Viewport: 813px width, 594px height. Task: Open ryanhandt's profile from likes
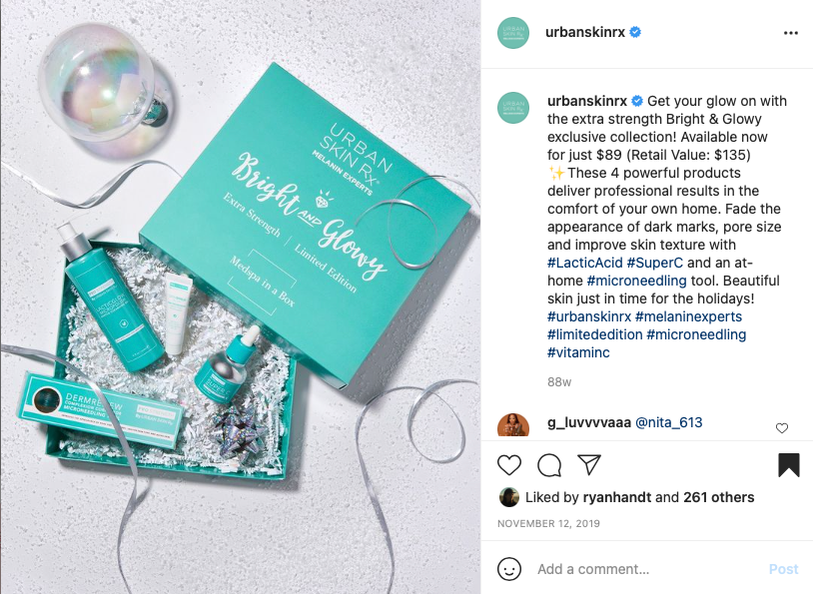(616, 497)
